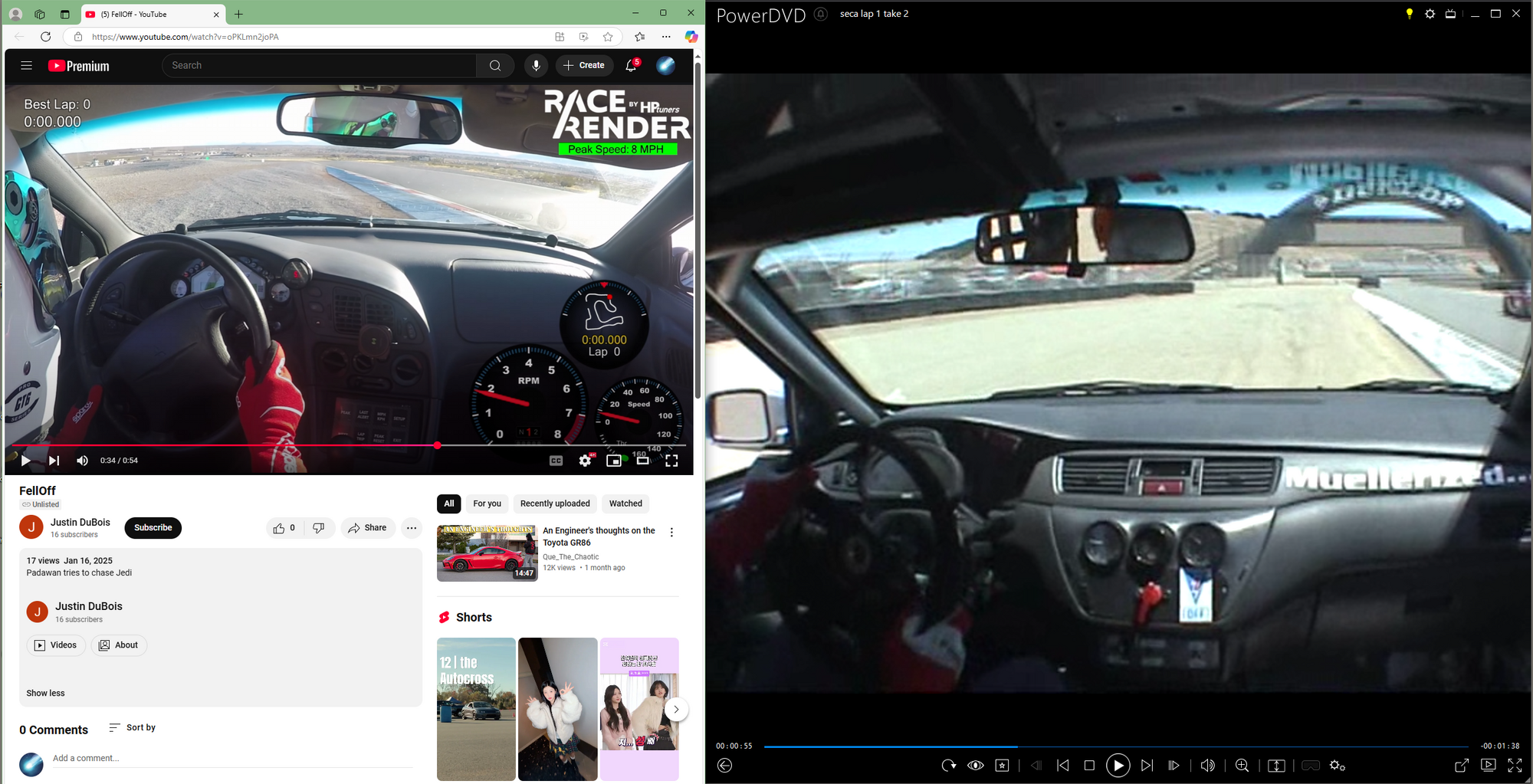This screenshot has height=784, width=1533.
Task: Toggle YouTube theater mode
Action: click(x=642, y=461)
